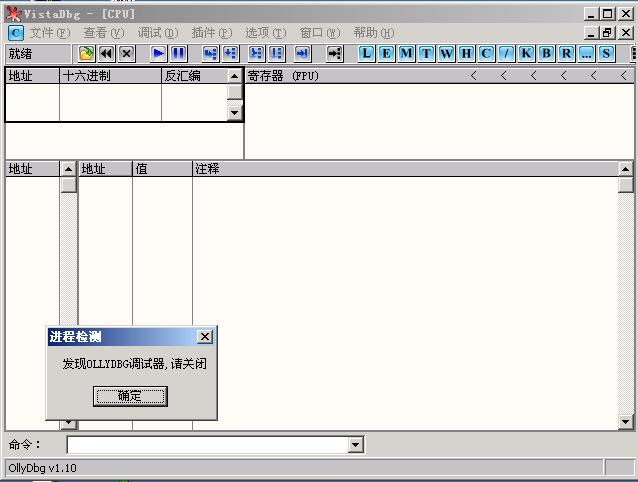The width and height of the screenshot is (638, 482).
Task: Run the program with the play icon
Action: pos(159,53)
